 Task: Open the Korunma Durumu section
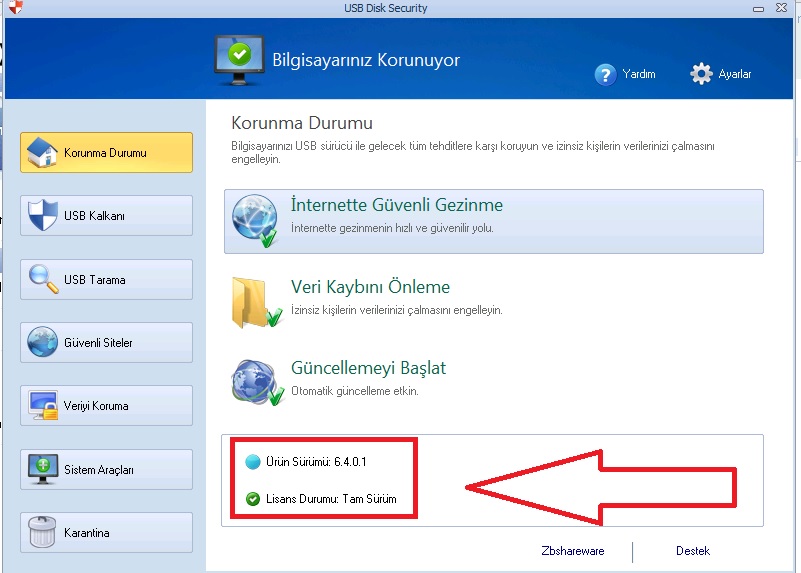[x=106, y=153]
